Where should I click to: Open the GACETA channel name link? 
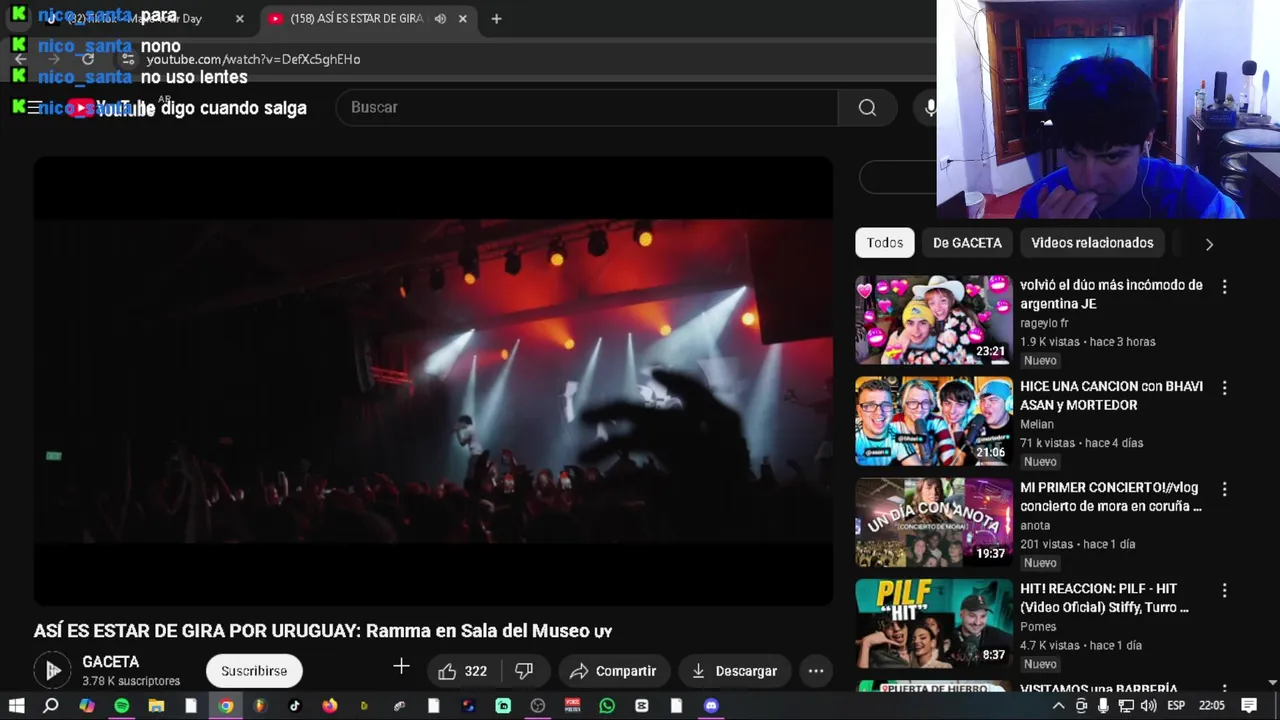110,662
